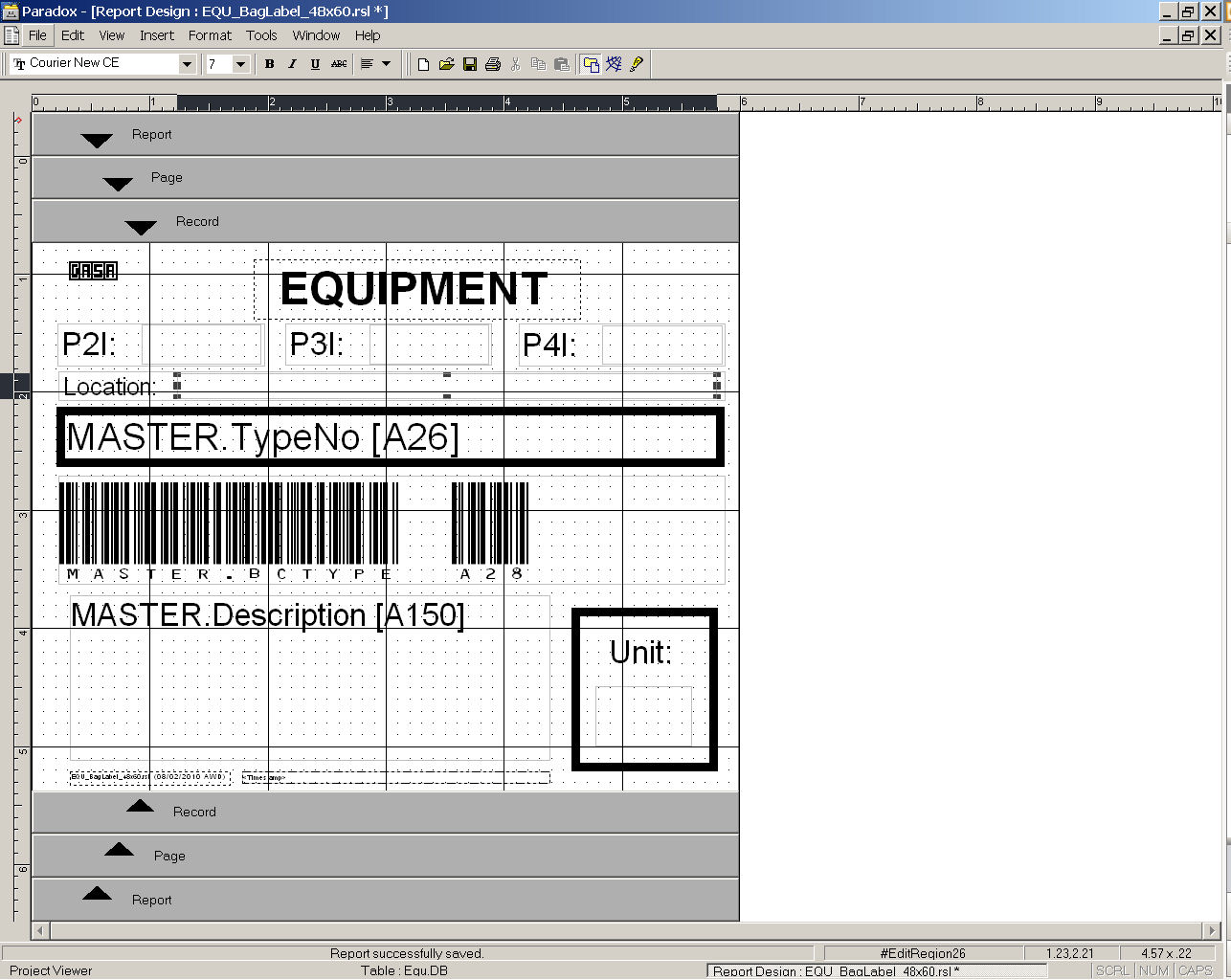Select the Location: label
1231x980 pixels.
coord(109,387)
